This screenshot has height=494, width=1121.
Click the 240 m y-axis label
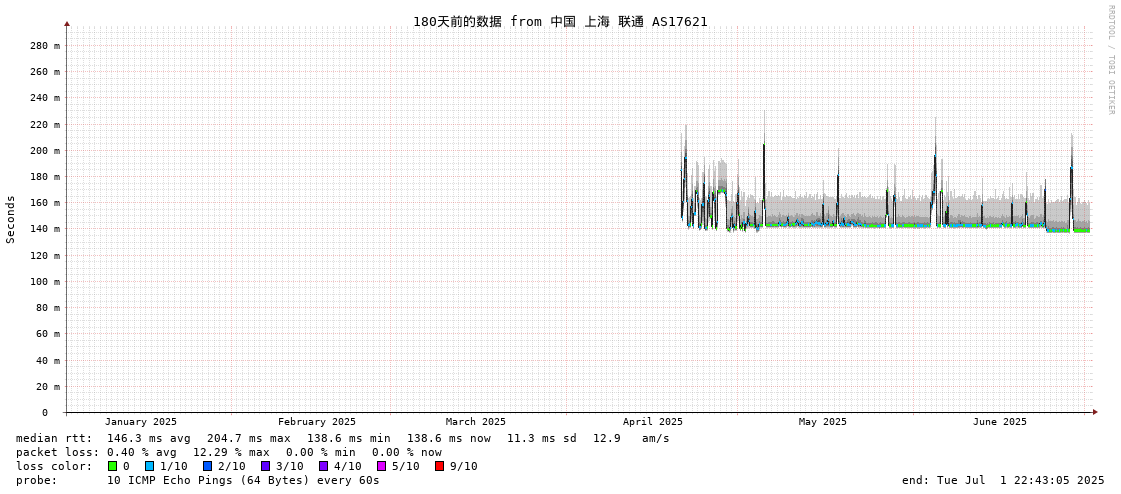tap(45, 98)
